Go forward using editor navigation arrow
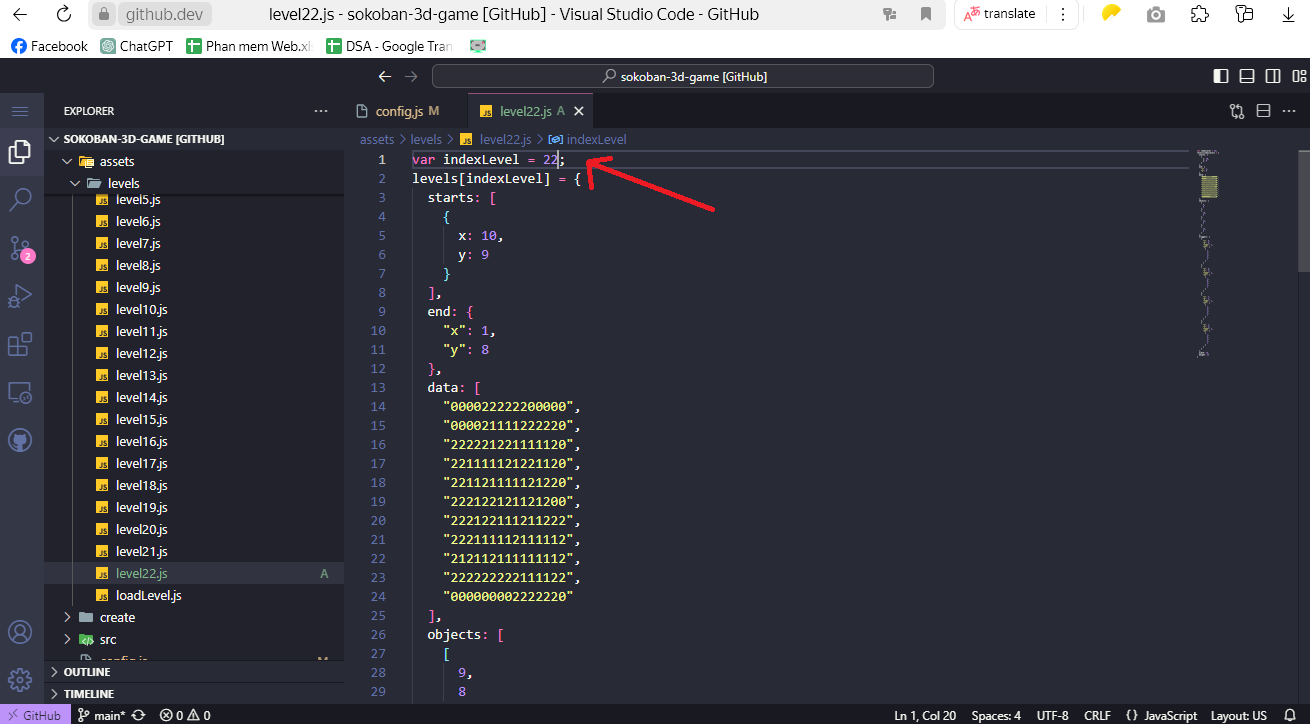1310x724 pixels. click(411, 76)
